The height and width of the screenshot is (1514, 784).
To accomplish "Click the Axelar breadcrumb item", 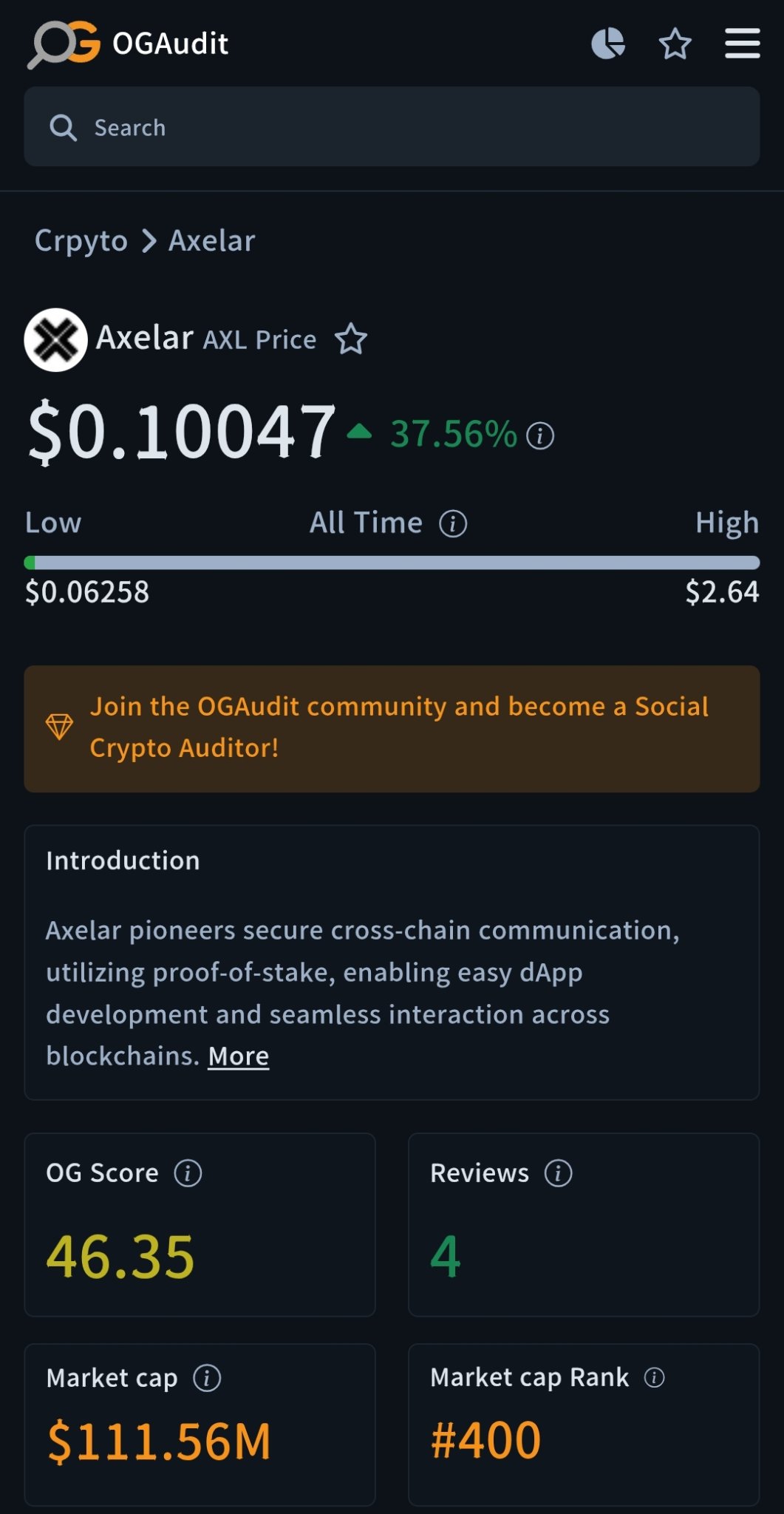I will point(212,241).
